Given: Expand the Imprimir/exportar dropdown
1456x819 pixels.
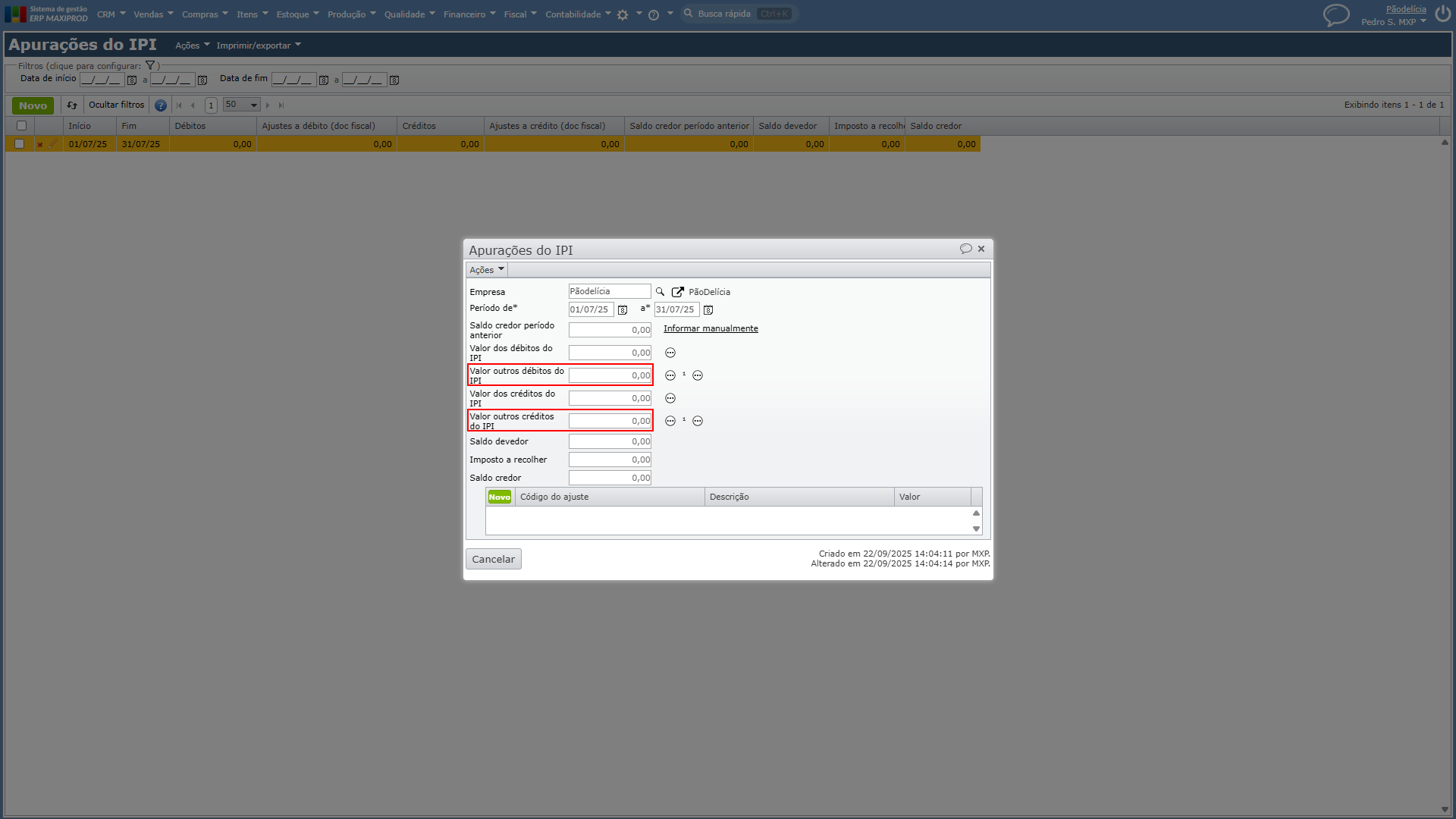Looking at the screenshot, I should [x=259, y=45].
